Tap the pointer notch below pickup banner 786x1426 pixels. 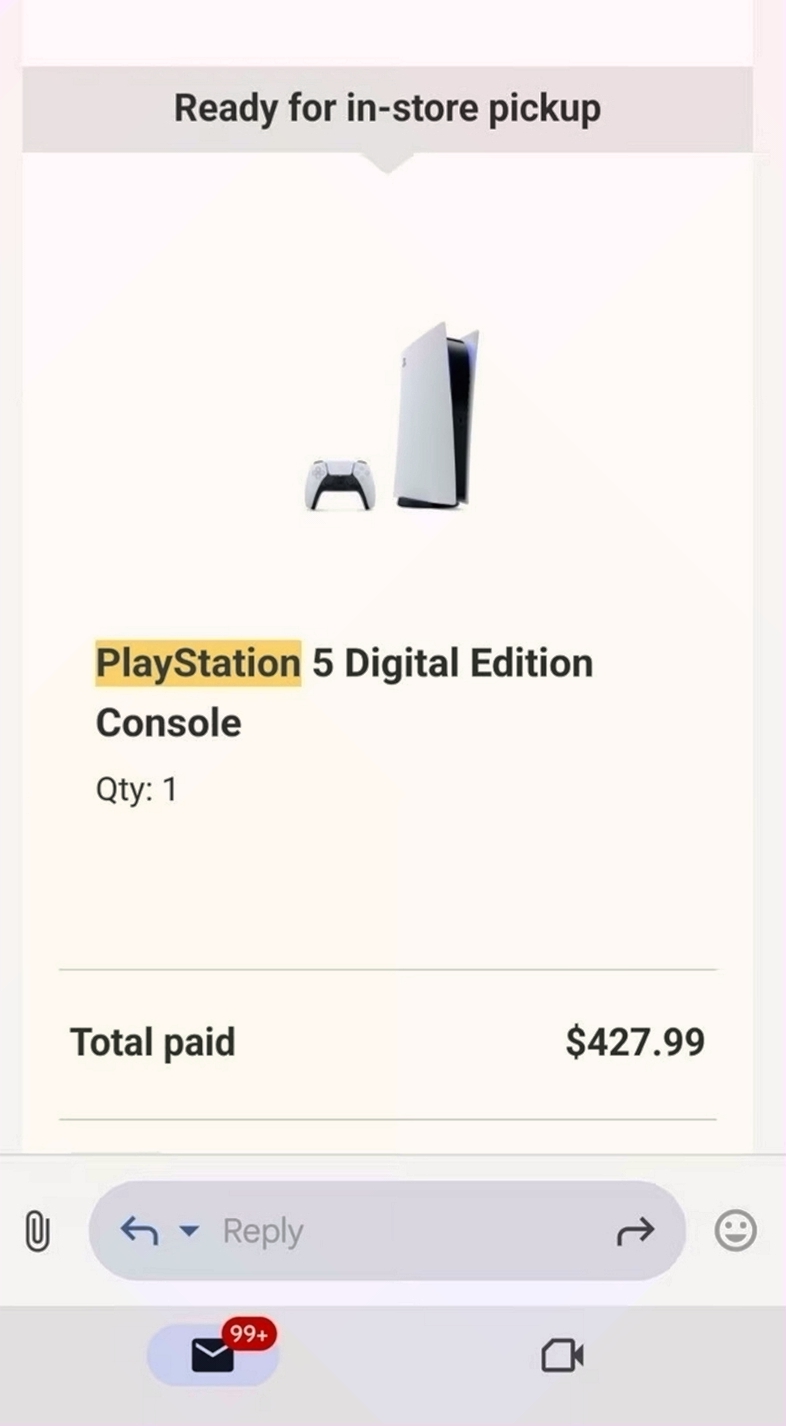click(x=387, y=162)
